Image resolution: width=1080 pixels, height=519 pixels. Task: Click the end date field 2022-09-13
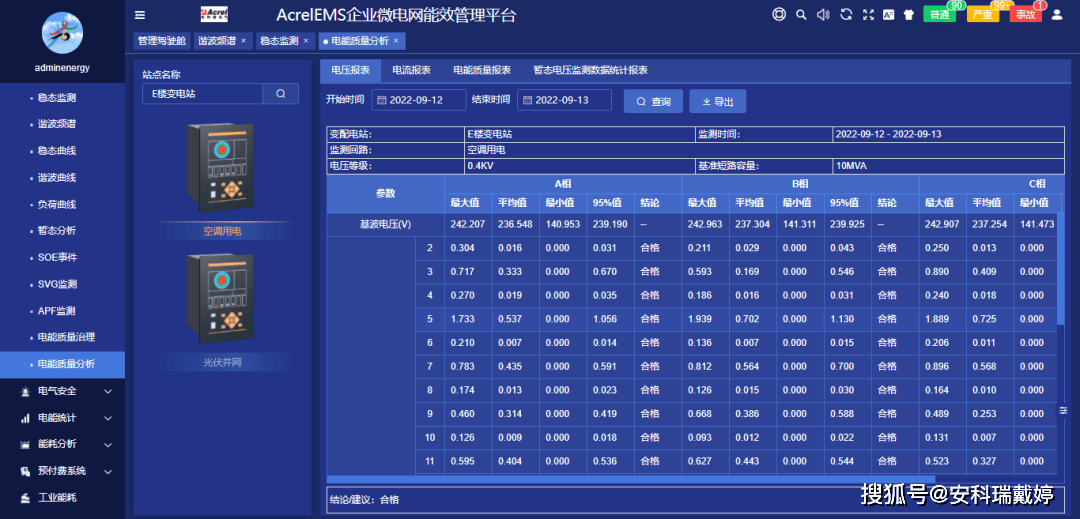pyautogui.click(x=564, y=100)
